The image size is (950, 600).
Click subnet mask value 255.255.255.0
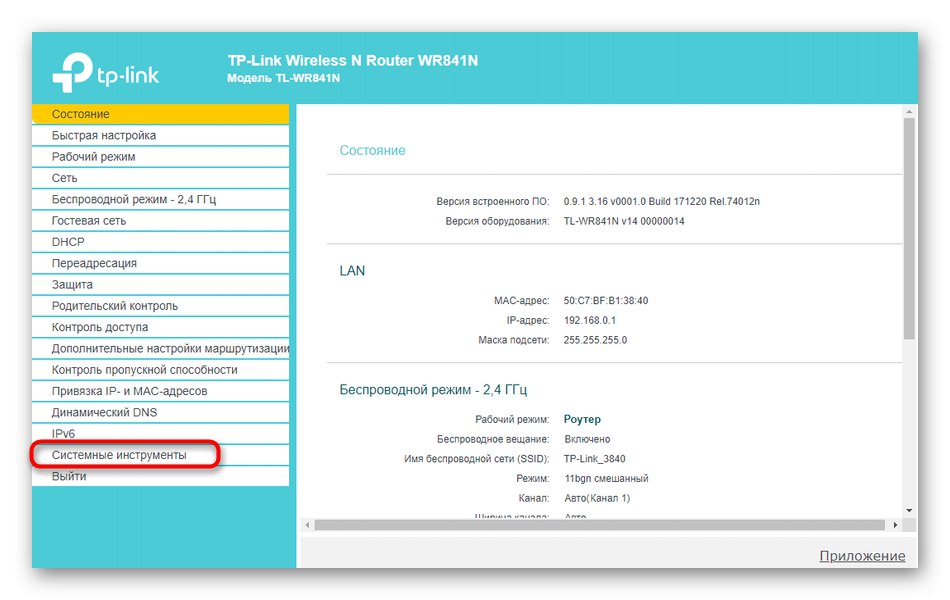click(x=595, y=340)
